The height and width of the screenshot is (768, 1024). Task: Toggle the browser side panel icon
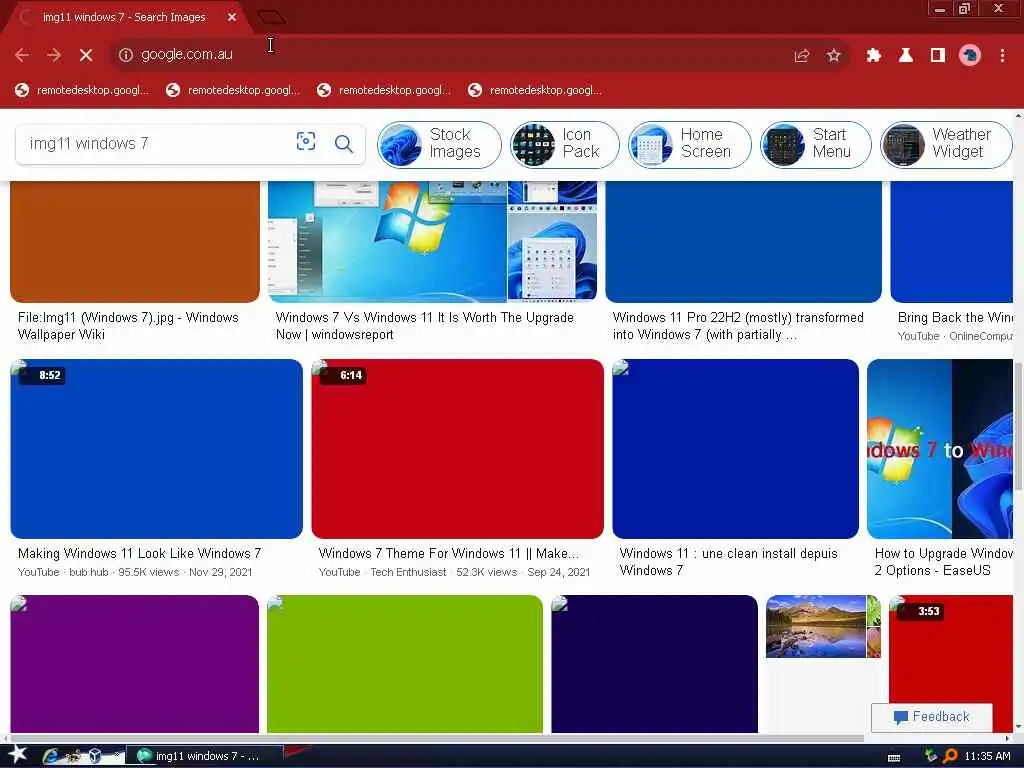pos(937,56)
